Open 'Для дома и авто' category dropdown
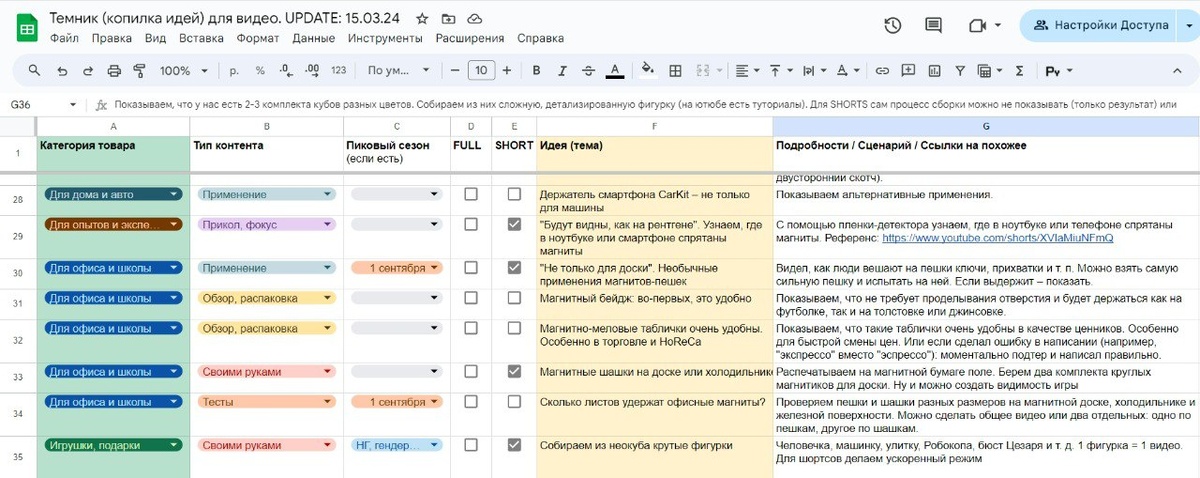This screenshot has height=478, width=1200. pyautogui.click(x=175, y=194)
